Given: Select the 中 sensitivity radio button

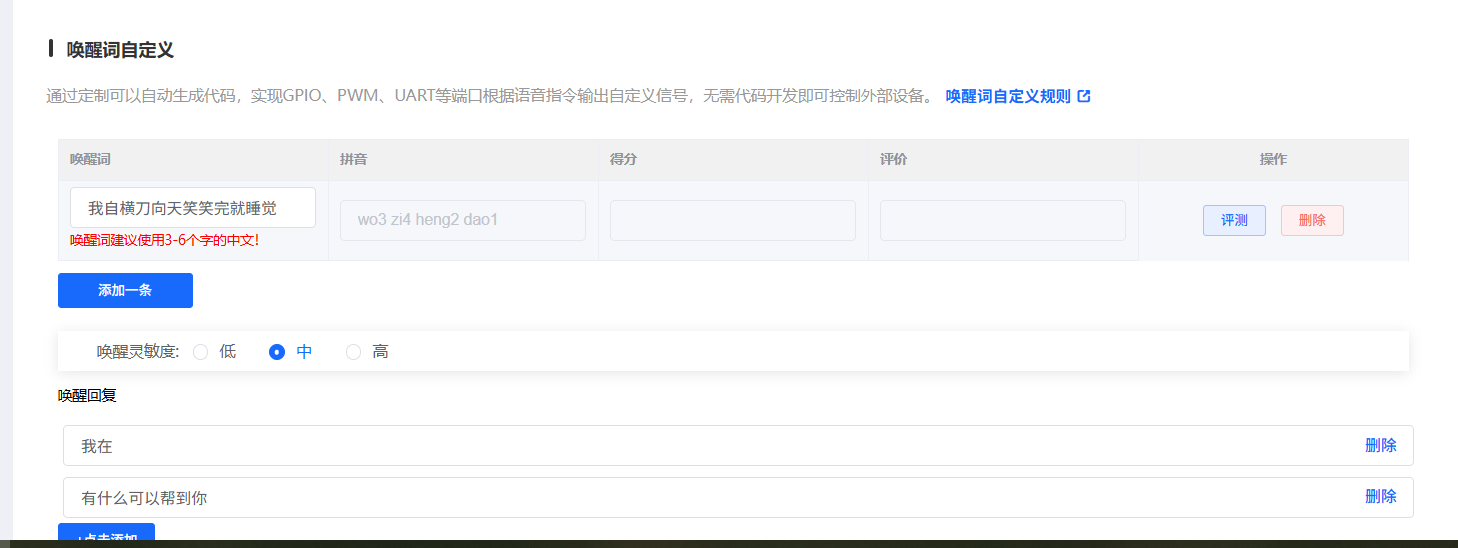Looking at the screenshot, I should [x=277, y=352].
